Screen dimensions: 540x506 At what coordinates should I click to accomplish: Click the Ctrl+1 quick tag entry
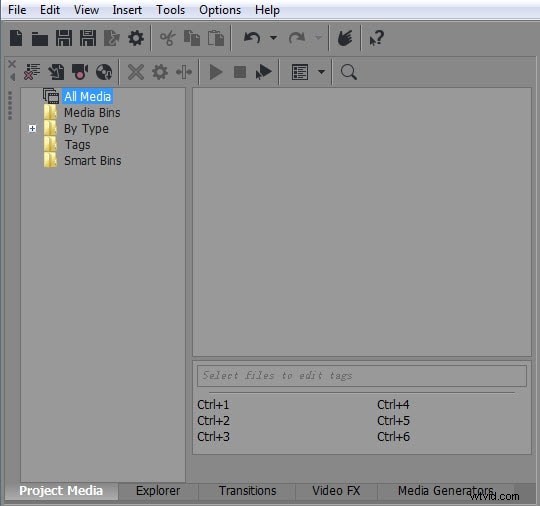(x=213, y=405)
